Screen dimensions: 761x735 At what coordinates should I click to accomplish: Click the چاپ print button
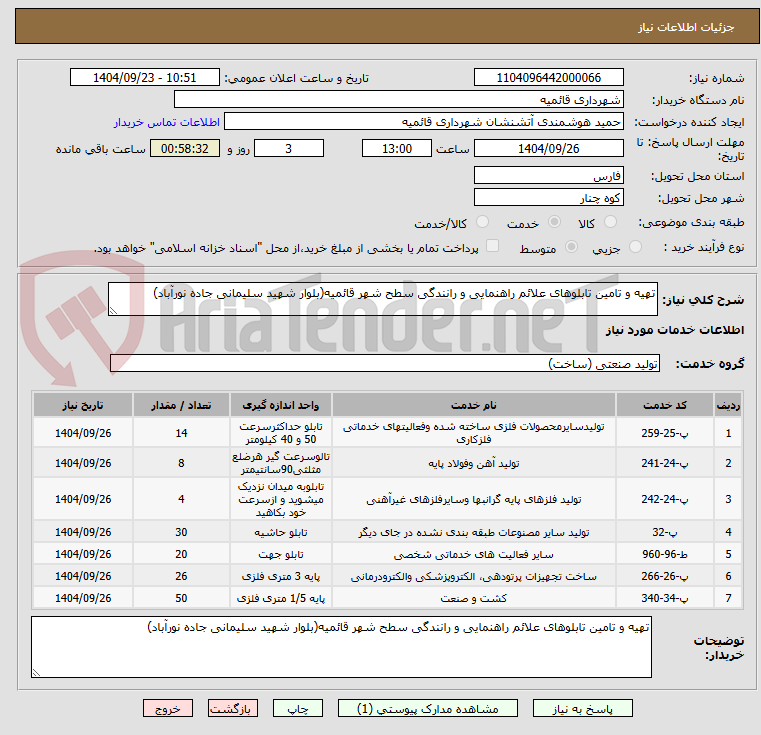pos(298,708)
